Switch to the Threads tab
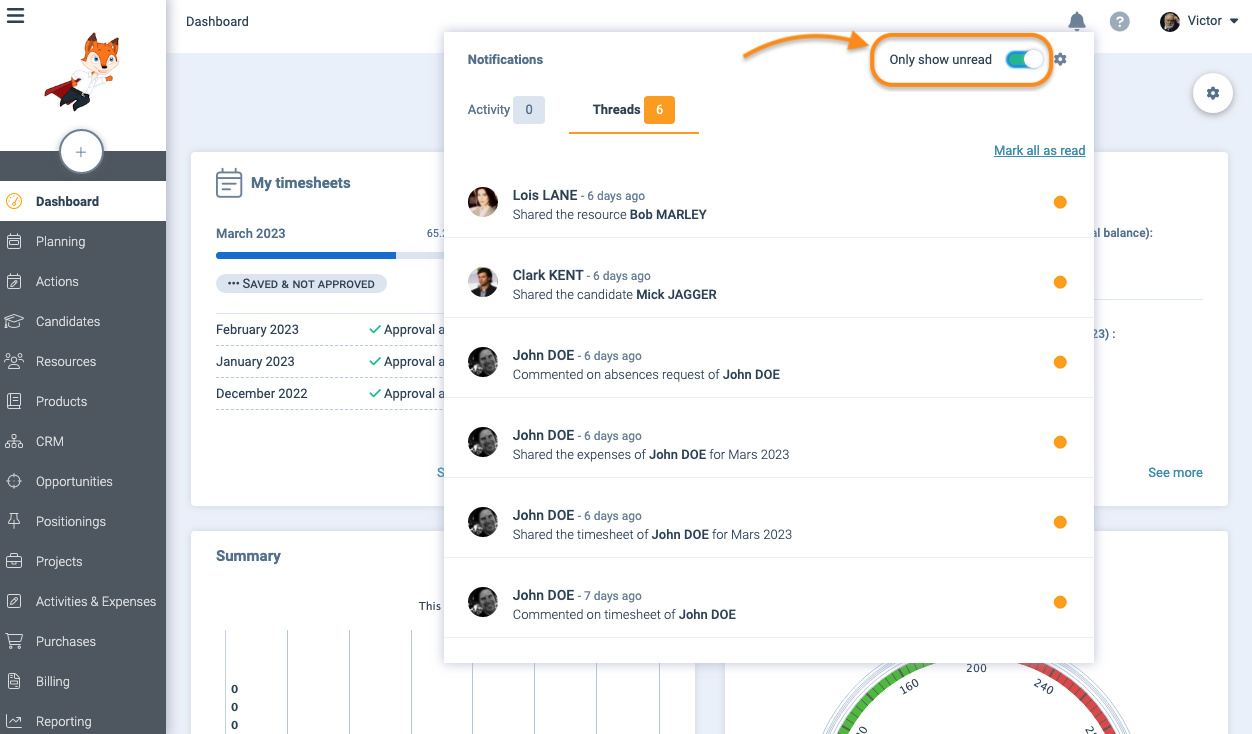The image size is (1252, 734). pyautogui.click(x=634, y=110)
